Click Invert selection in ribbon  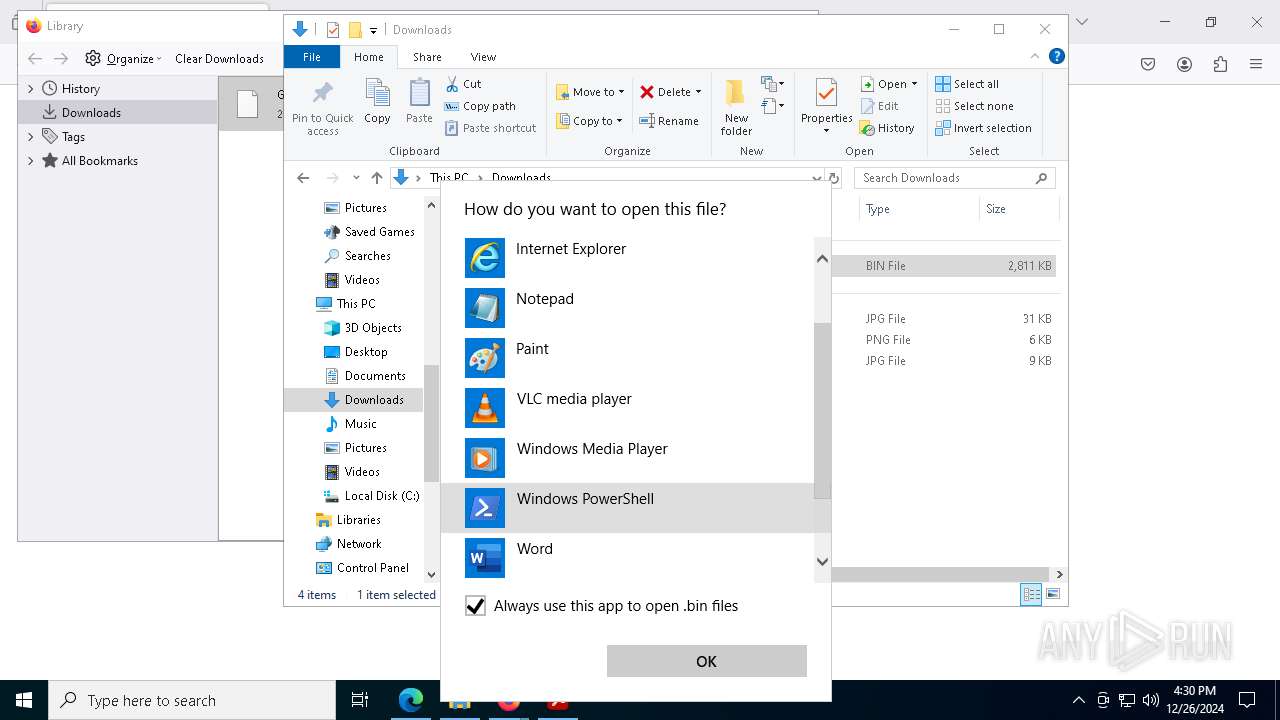pos(983,128)
